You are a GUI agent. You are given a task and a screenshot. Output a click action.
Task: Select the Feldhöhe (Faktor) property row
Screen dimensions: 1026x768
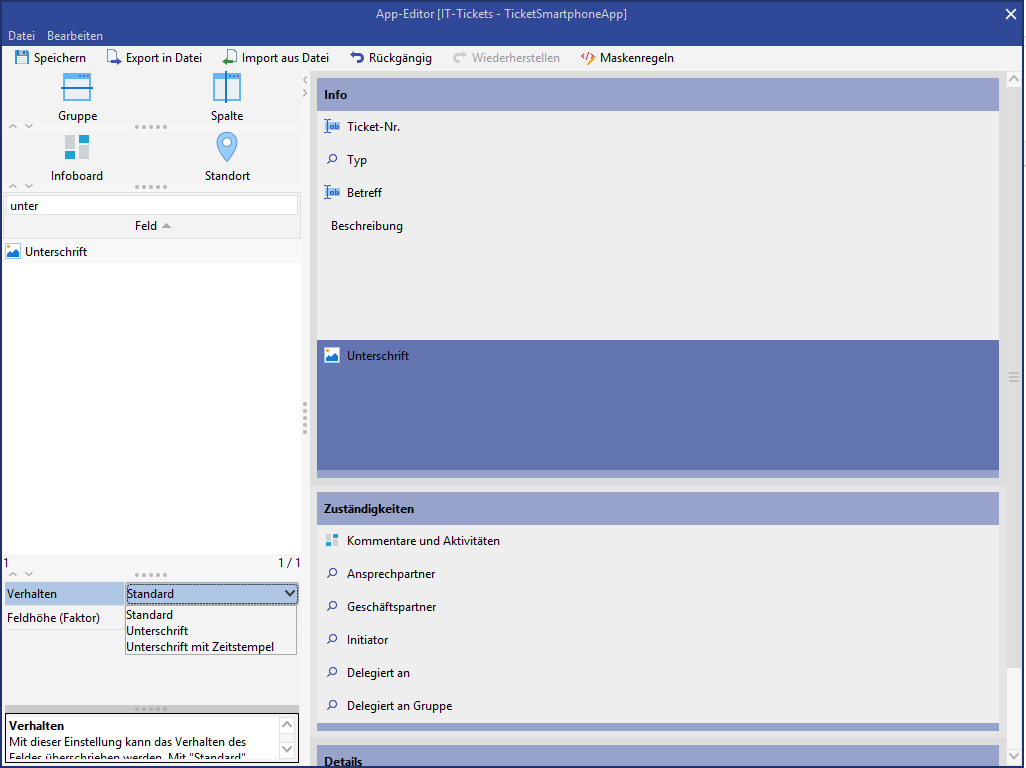54,618
